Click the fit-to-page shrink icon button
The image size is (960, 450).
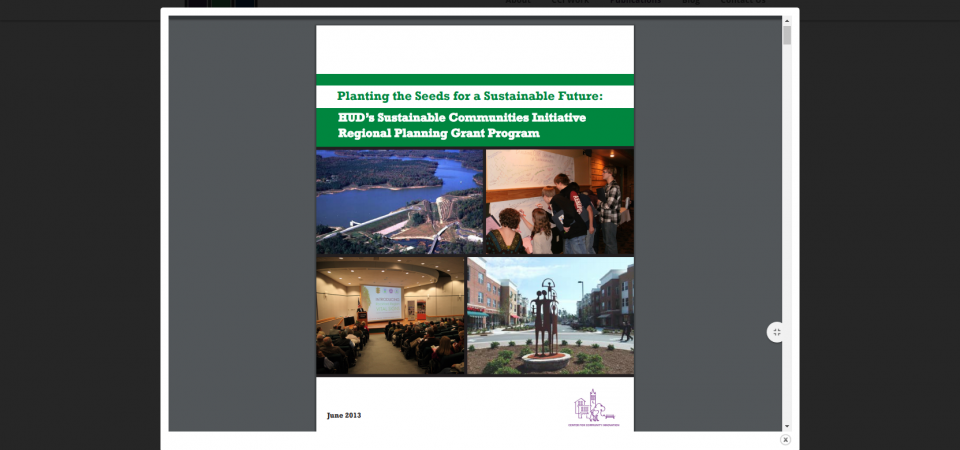(x=776, y=332)
